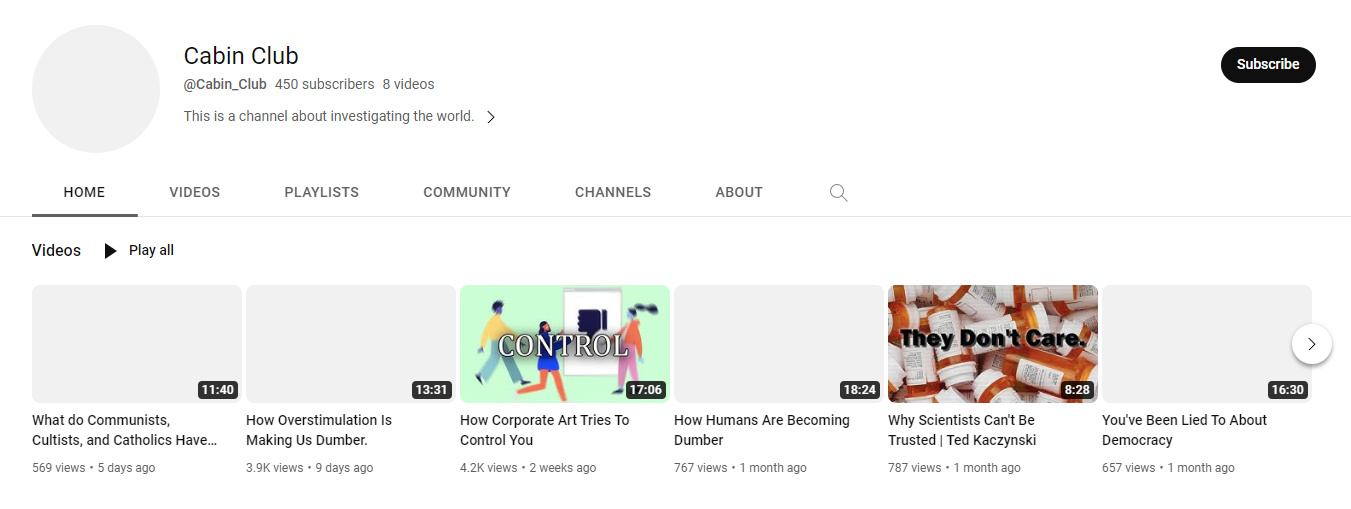Viewport: 1351px width, 509px height.
Task: Open the About tab
Action: pos(738,192)
